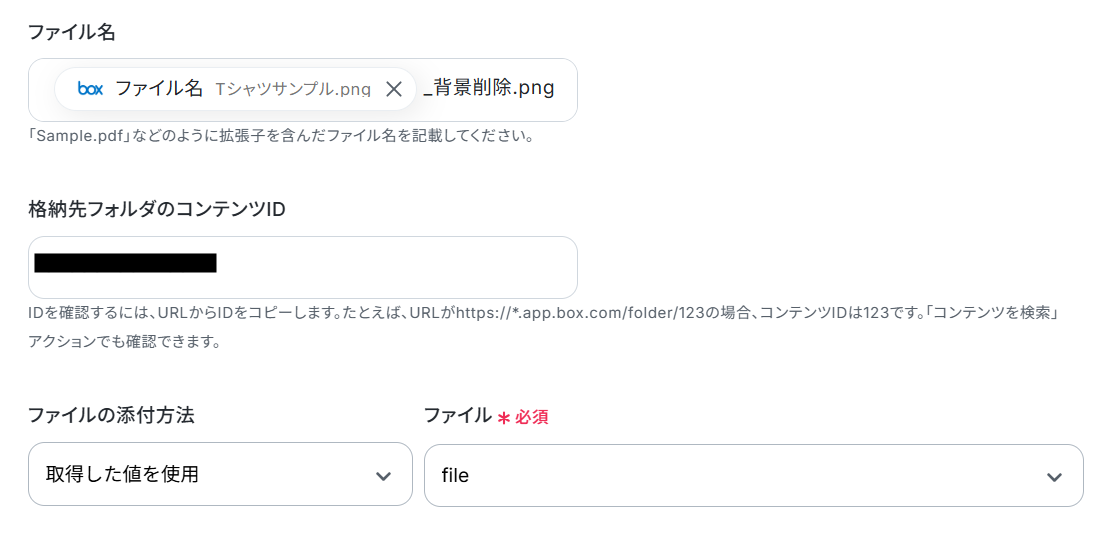Place cursor after _背景削除.png in file name field
This screenshot has width=1115, height=538.
[x=562, y=89]
